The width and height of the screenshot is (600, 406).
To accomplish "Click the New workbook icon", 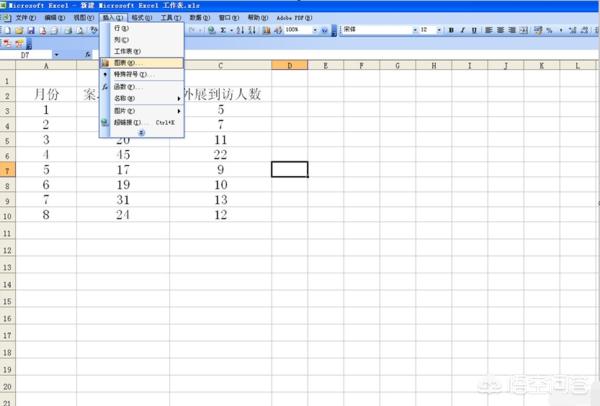I will [x=7, y=30].
